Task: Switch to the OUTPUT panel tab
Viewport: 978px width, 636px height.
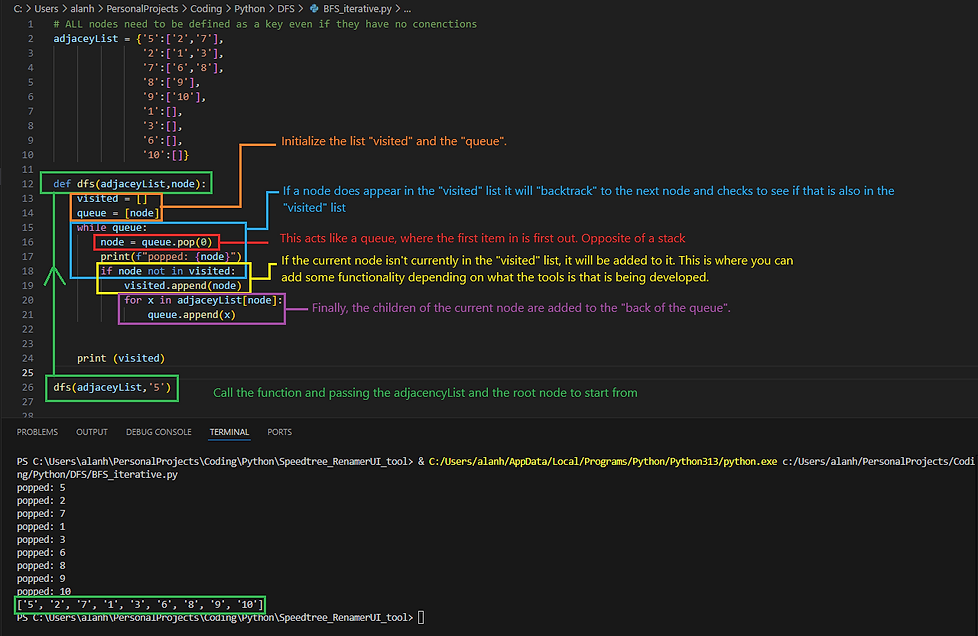Action: [92, 432]
